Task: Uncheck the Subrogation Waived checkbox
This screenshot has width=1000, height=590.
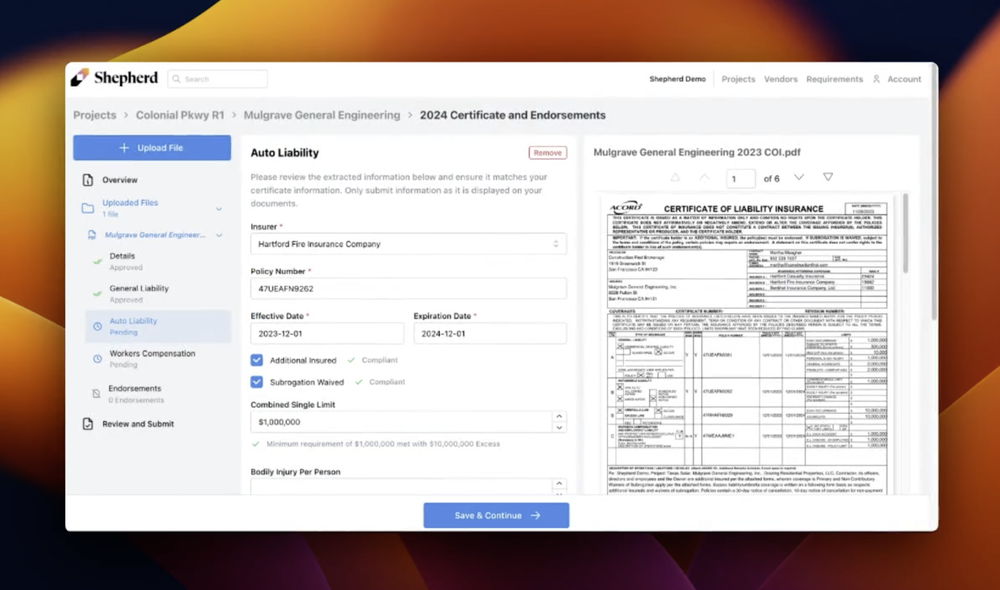Action: tap(256, 382)
